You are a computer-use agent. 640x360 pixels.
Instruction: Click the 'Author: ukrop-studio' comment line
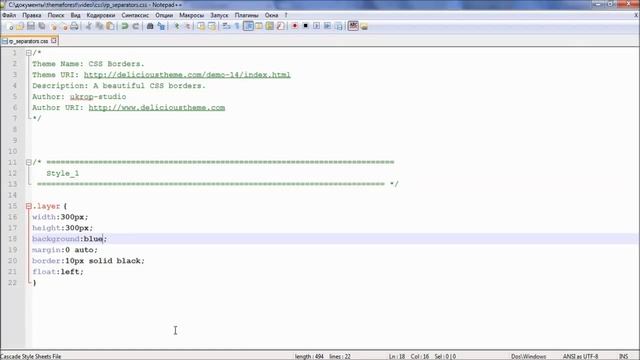click(x=79, y=97)
